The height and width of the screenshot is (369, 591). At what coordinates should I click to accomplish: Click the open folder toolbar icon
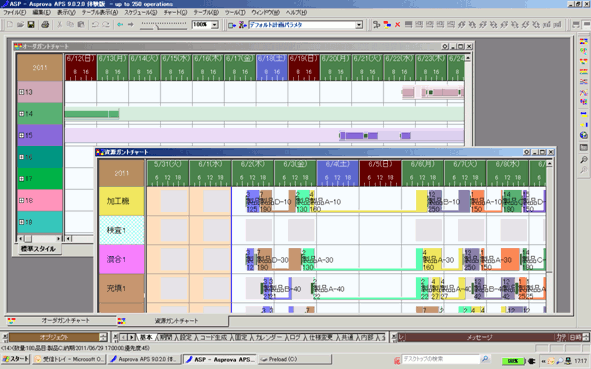tap(20, 25)
